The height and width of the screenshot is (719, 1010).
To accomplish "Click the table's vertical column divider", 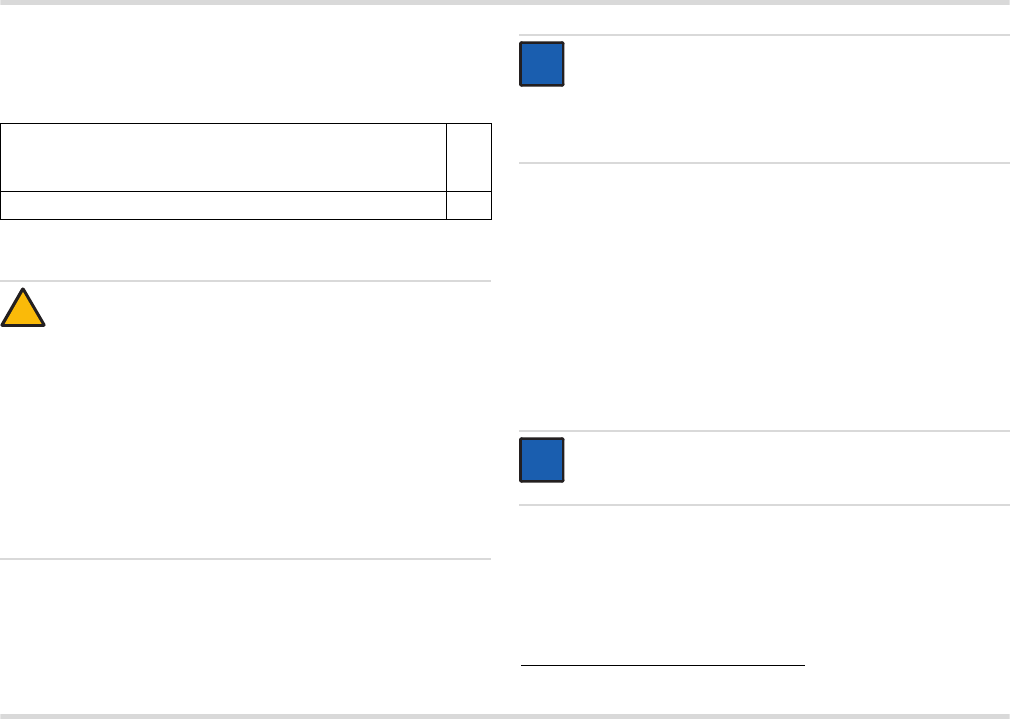I will coord(446,171).
